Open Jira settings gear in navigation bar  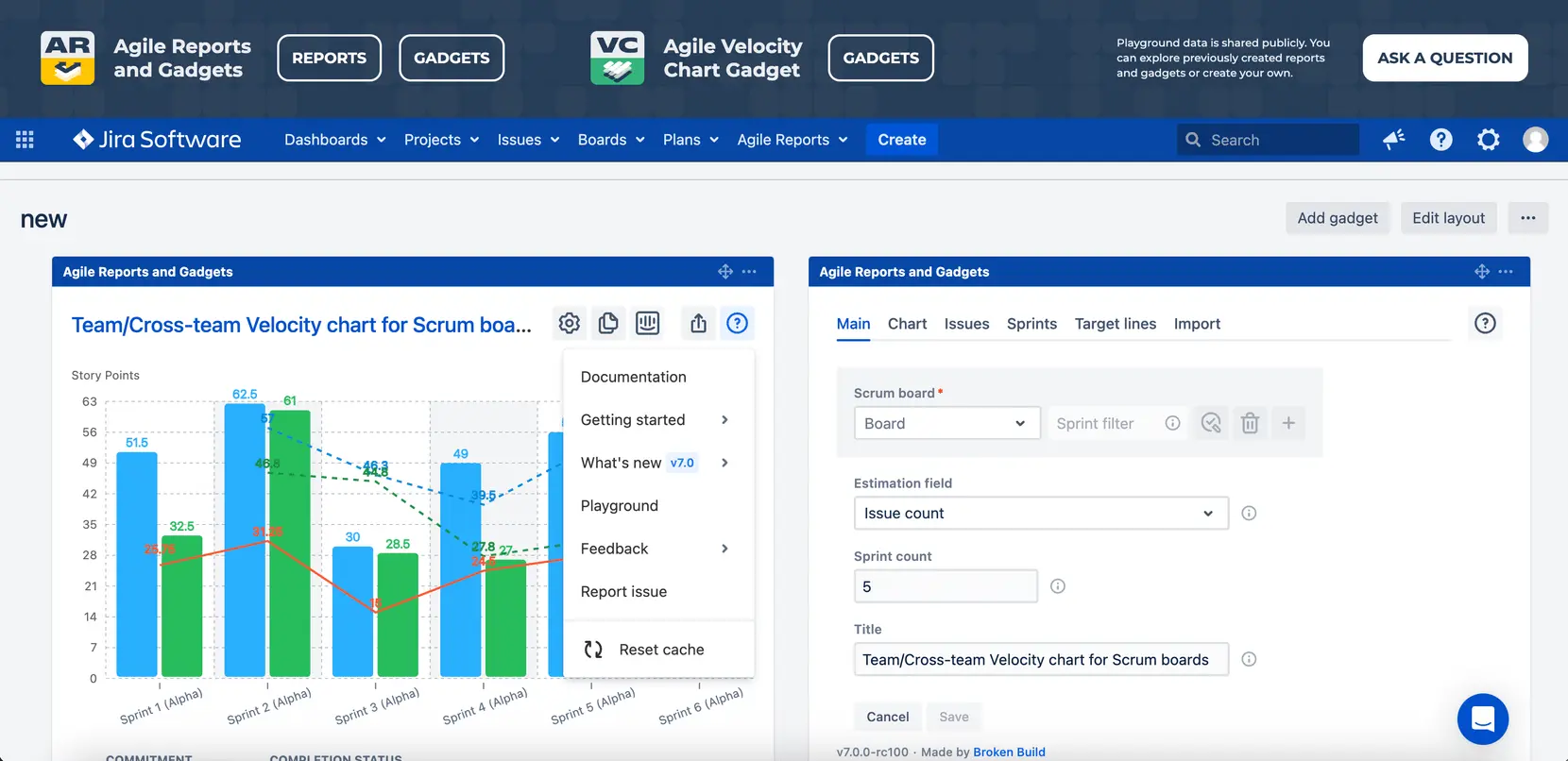click(x=1488, y=140)
